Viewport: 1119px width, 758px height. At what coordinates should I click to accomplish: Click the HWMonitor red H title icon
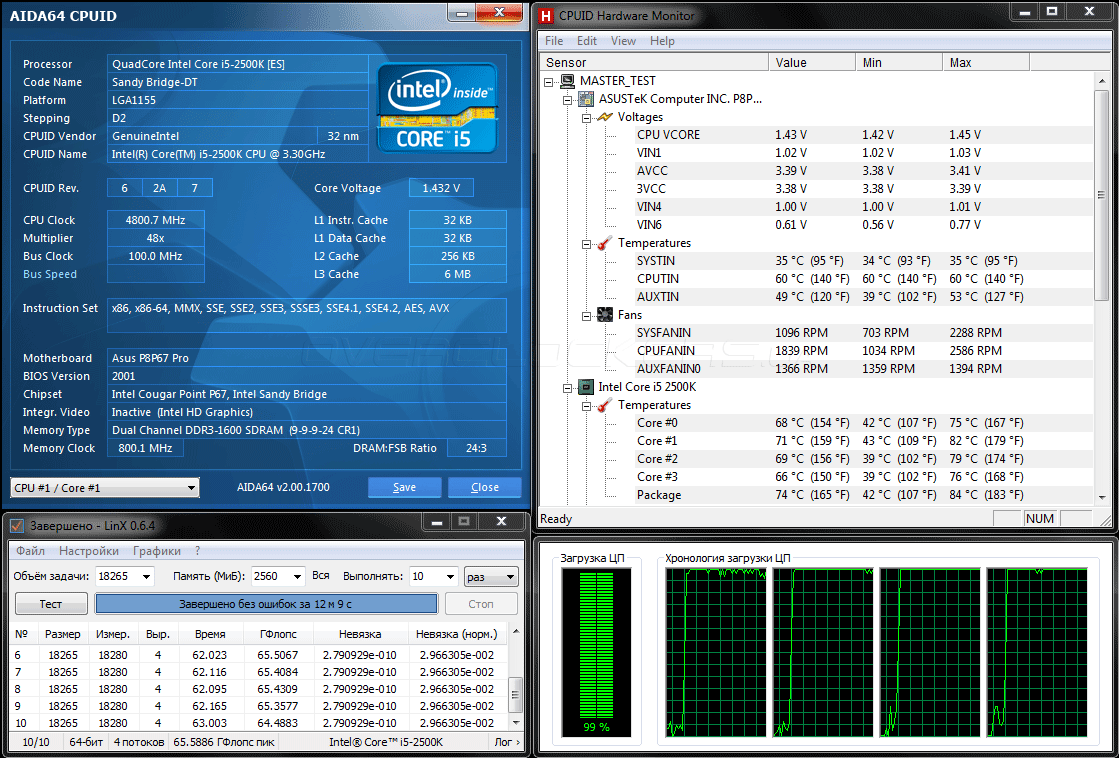click(546, 15)
